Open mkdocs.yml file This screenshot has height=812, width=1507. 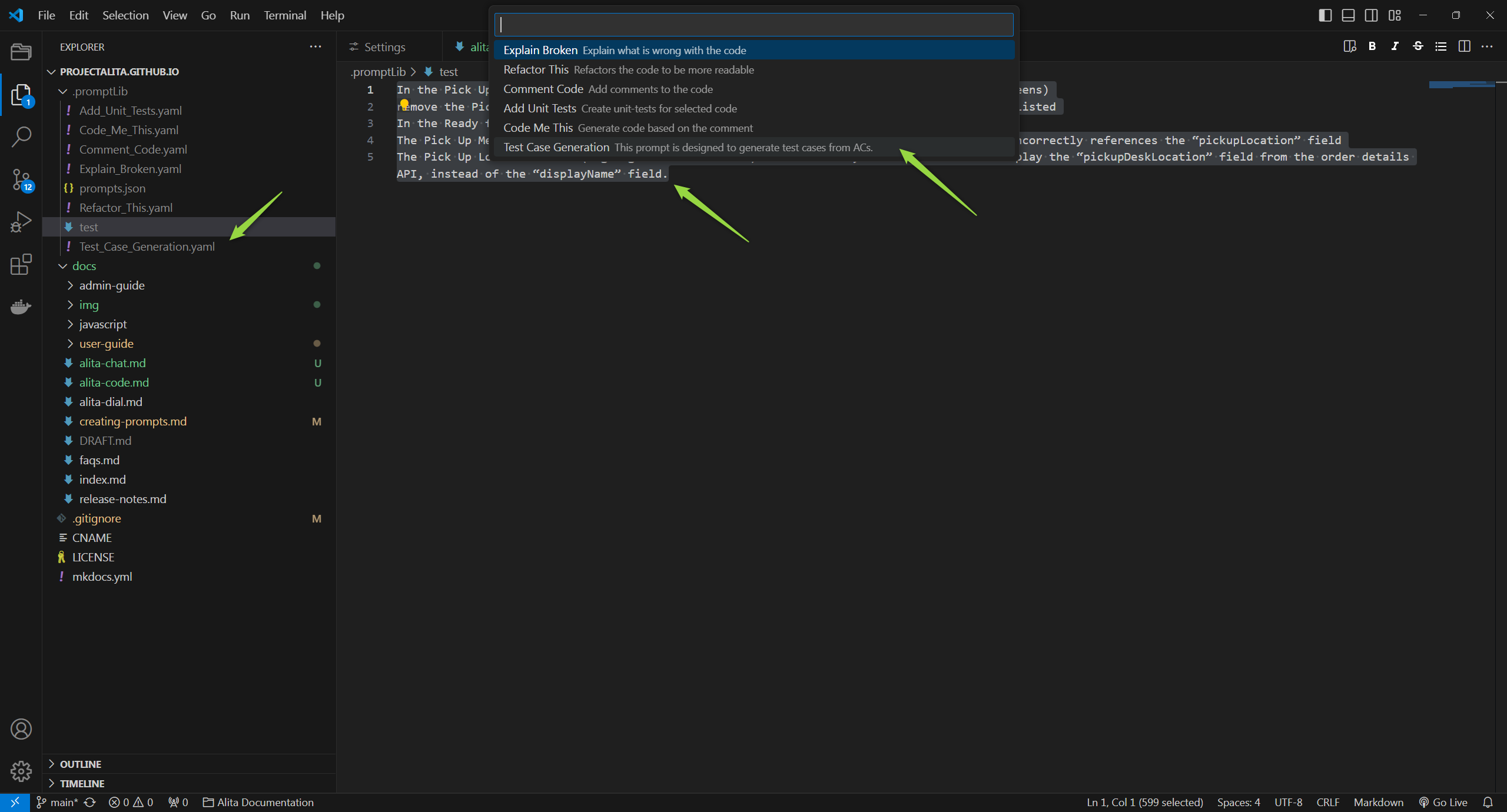[188, 577]
